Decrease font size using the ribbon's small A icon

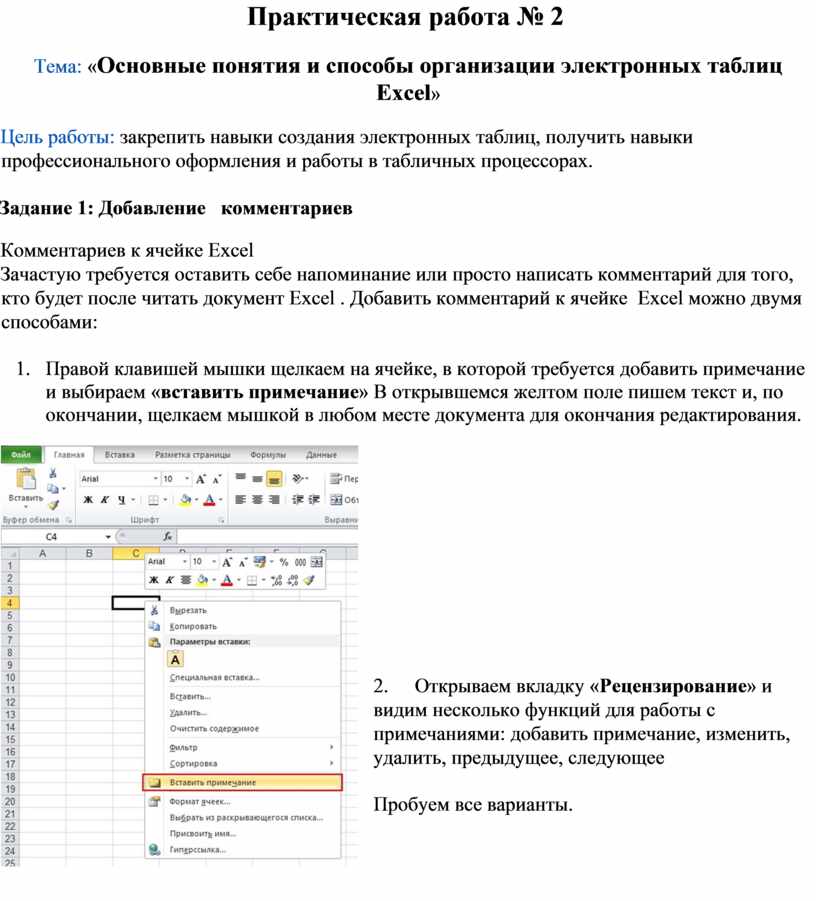(217, 479)
